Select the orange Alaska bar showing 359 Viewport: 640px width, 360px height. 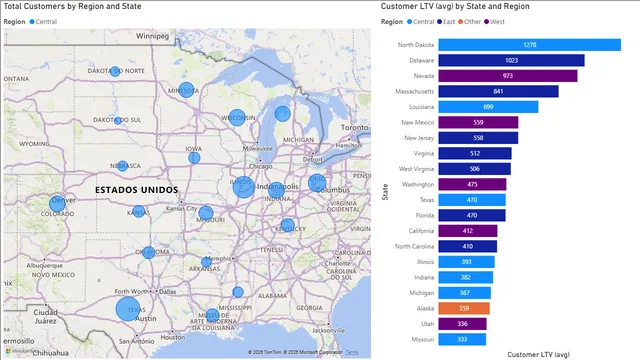(x=464, y=309)
